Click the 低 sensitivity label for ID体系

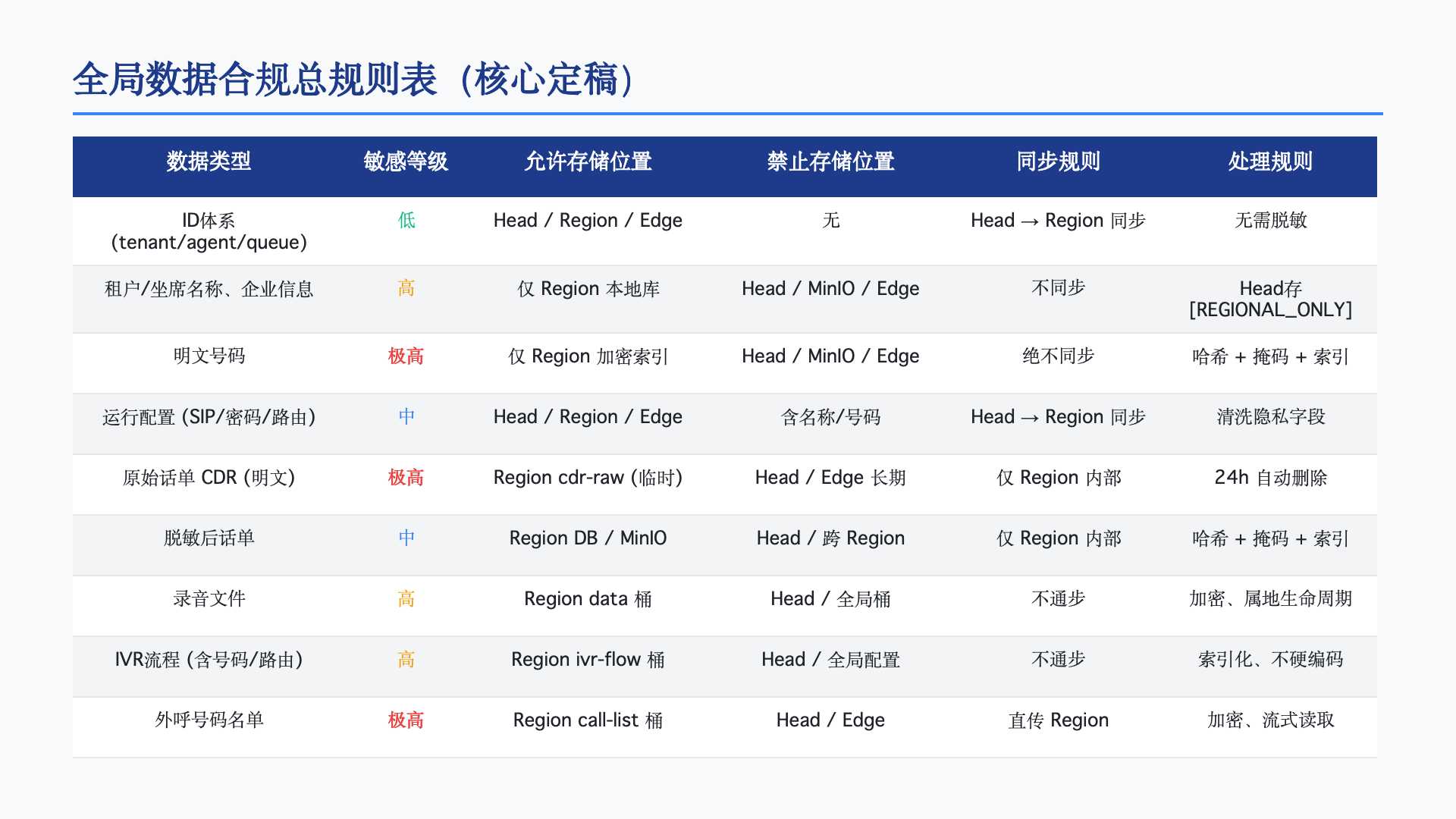click(x=406, y=220)
